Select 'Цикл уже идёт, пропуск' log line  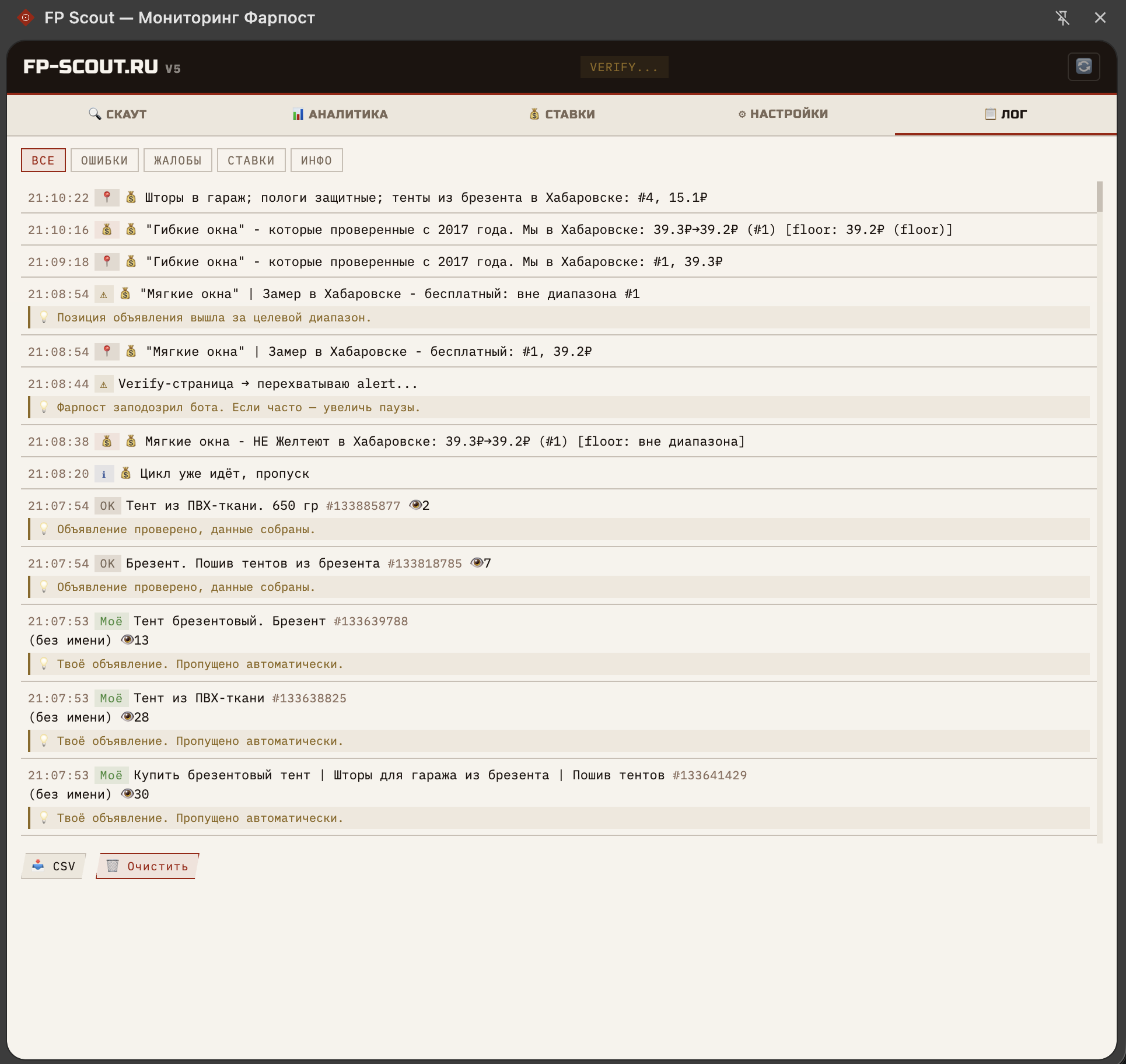coord(559,474)
